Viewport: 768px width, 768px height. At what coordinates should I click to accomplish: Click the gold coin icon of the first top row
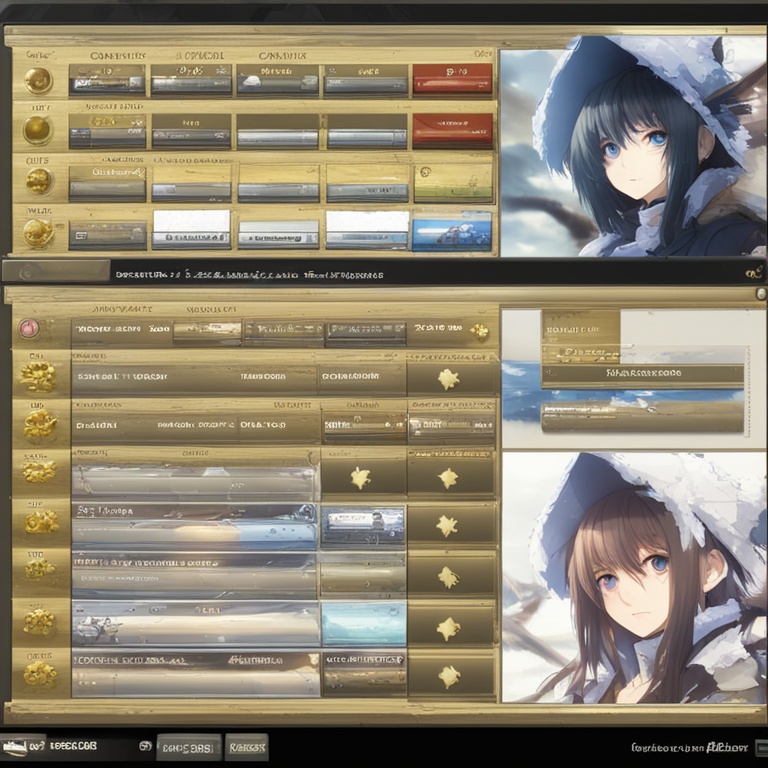(x=38, y=81)
